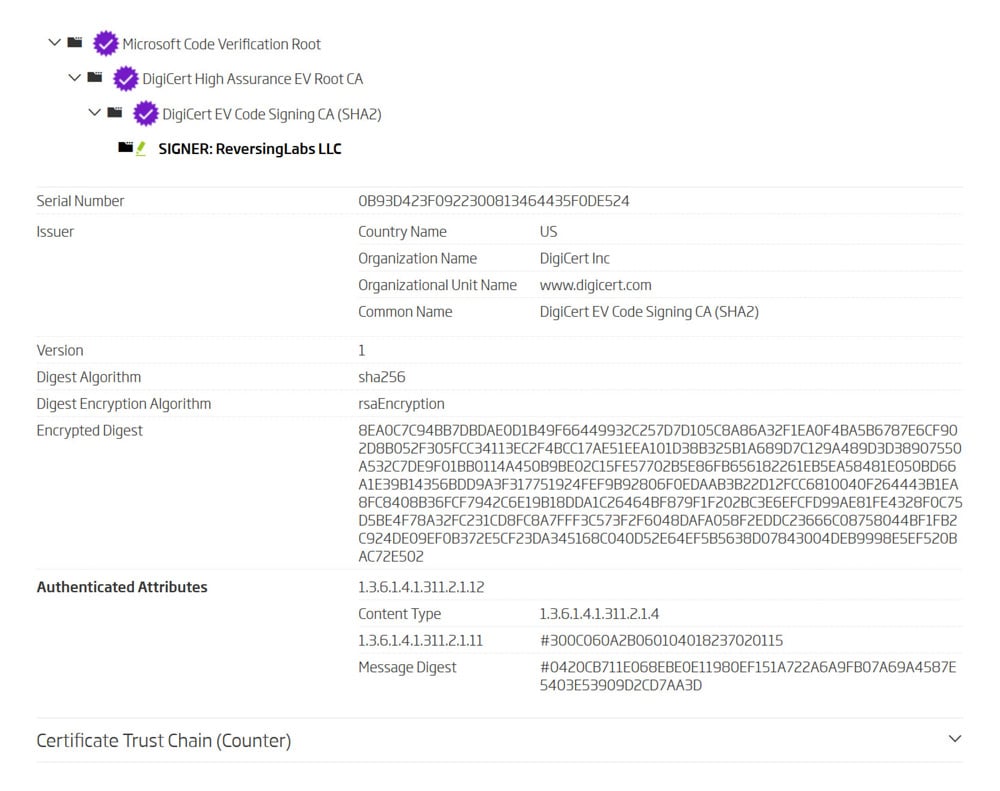Click Digest Algorithm value sha256
Screen dimensions: 1000x791
coord(381,377)
